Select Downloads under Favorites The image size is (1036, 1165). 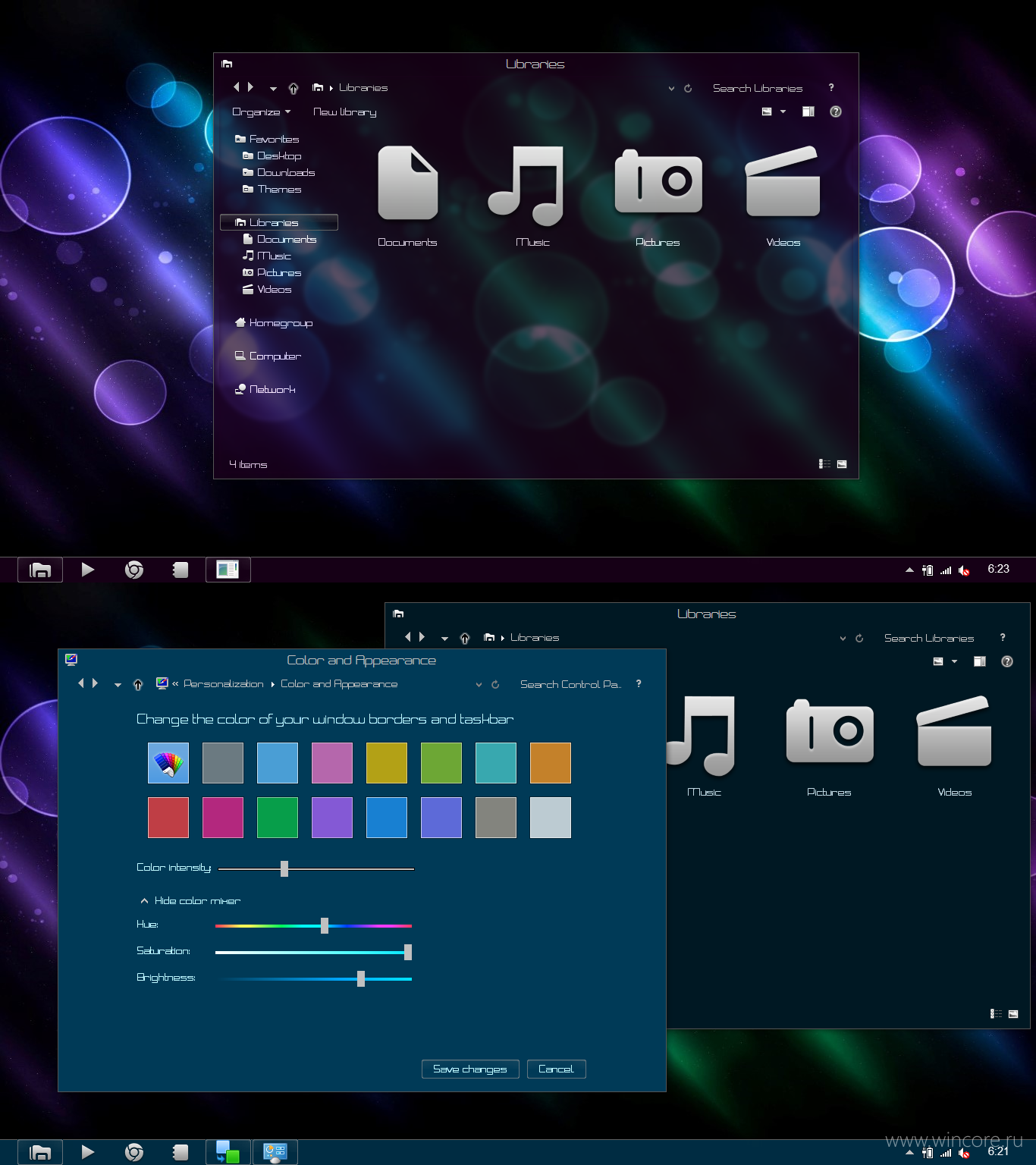coord(278,172)
